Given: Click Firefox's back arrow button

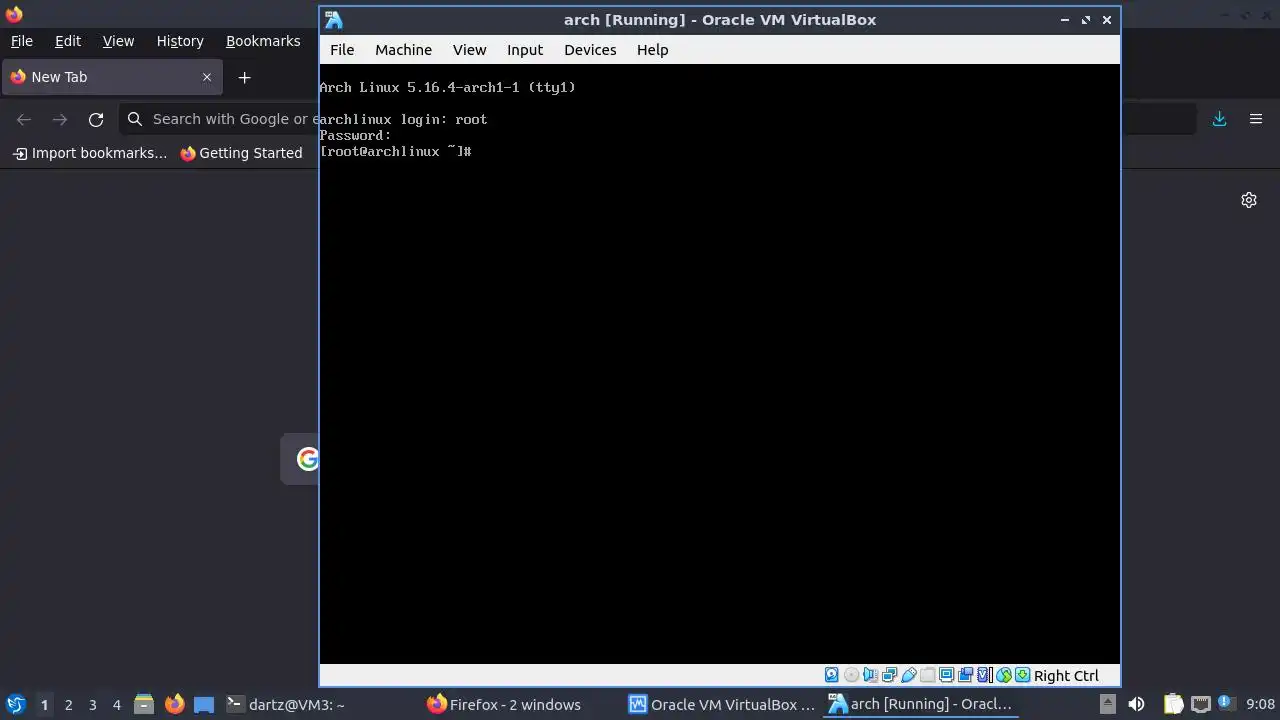Looking at the screenshot, I should [x=24, y=119].
